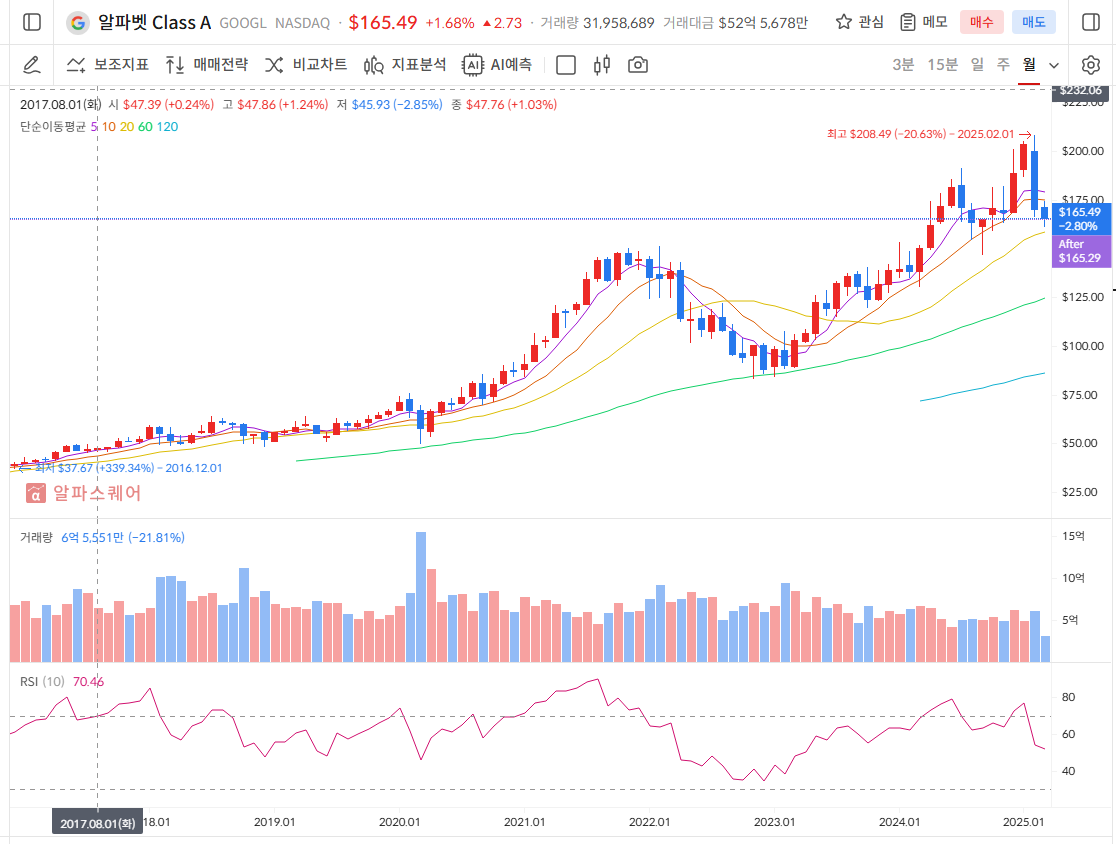Click the After $165.29 price tag
Viewport: 1116px width, 844px height.
click(1080, 250)
